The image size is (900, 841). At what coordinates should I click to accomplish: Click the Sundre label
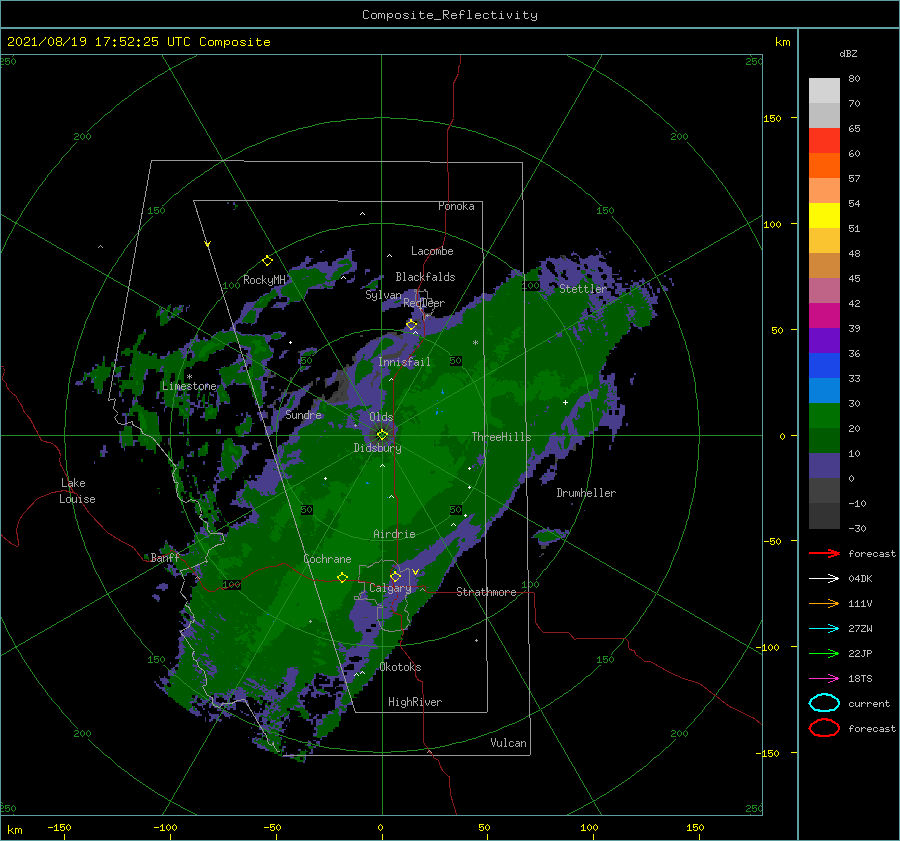[303, 414]
